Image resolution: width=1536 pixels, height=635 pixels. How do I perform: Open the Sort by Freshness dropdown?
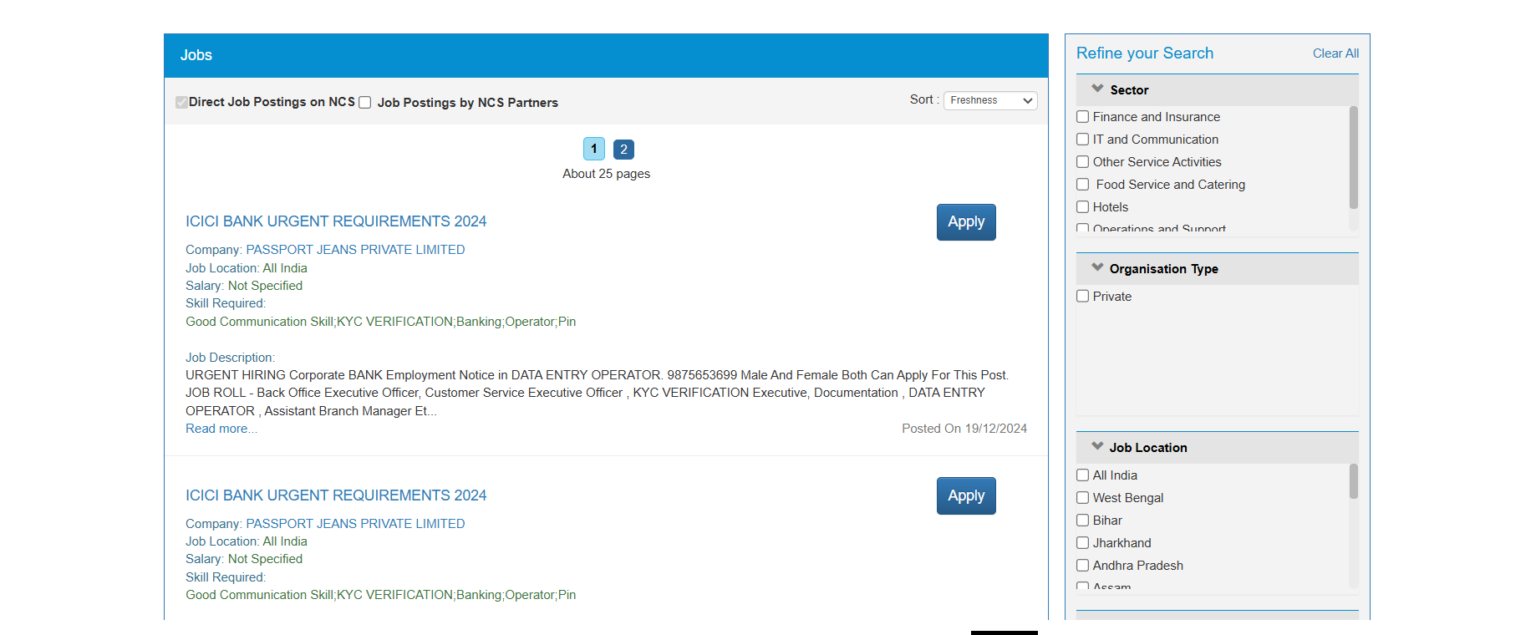click(990, 100)
